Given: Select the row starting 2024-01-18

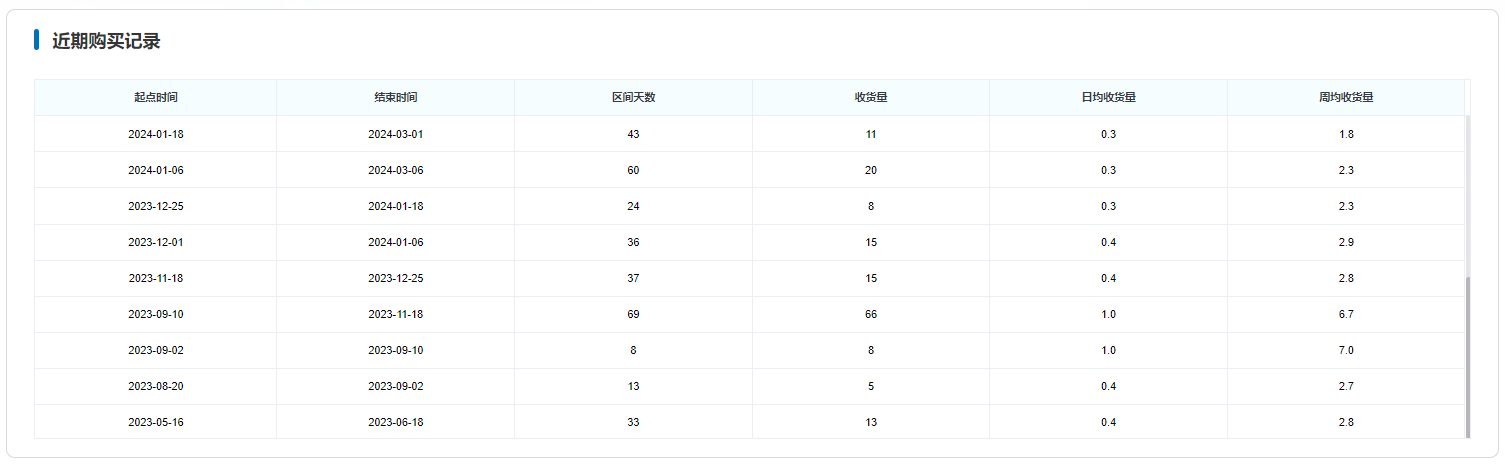Looking at the screenshot, I should pyautogui.click(x=750, y=134).
